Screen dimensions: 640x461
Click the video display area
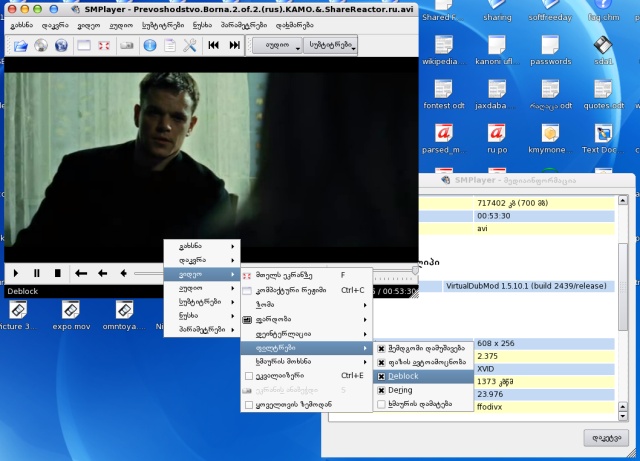coord(211,159)
